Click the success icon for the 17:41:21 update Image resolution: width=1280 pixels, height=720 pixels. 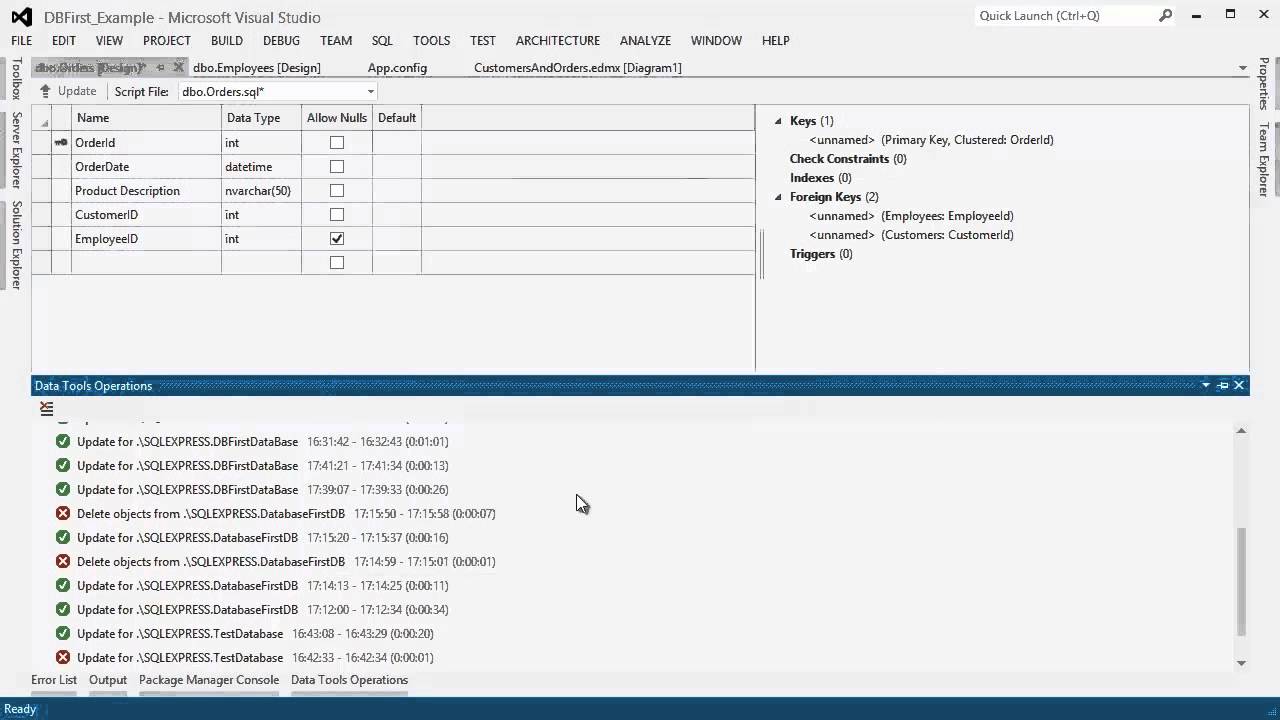(x=63, y=465)
